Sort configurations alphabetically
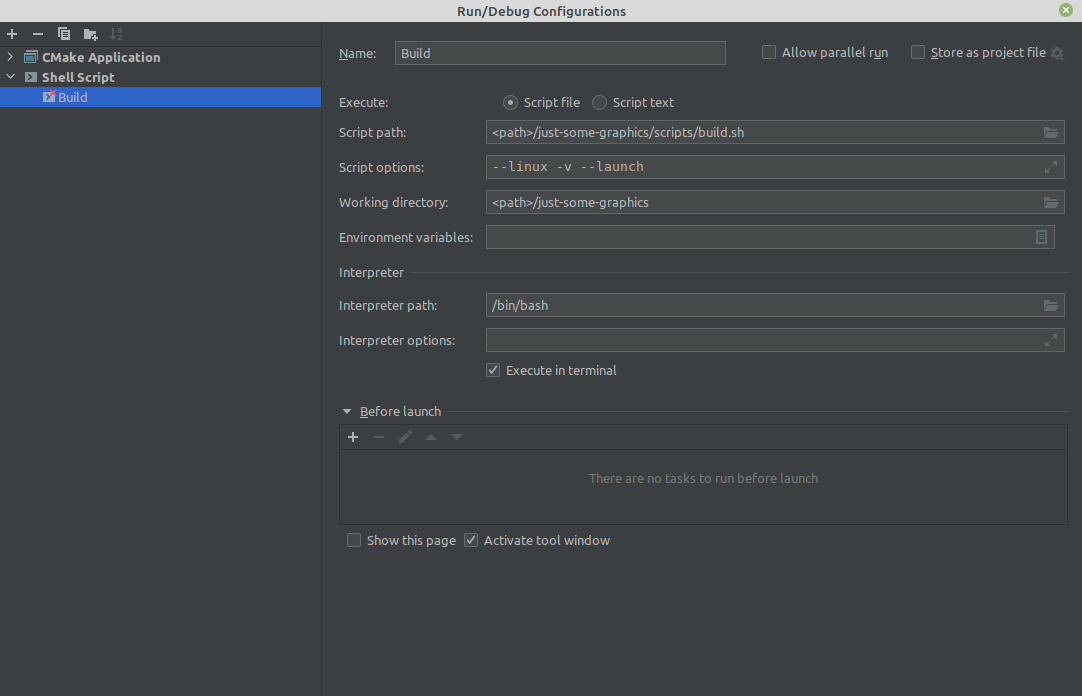The height and width of the screenshot is (696, 1082). pyautogui.click(x=116, y=34)
